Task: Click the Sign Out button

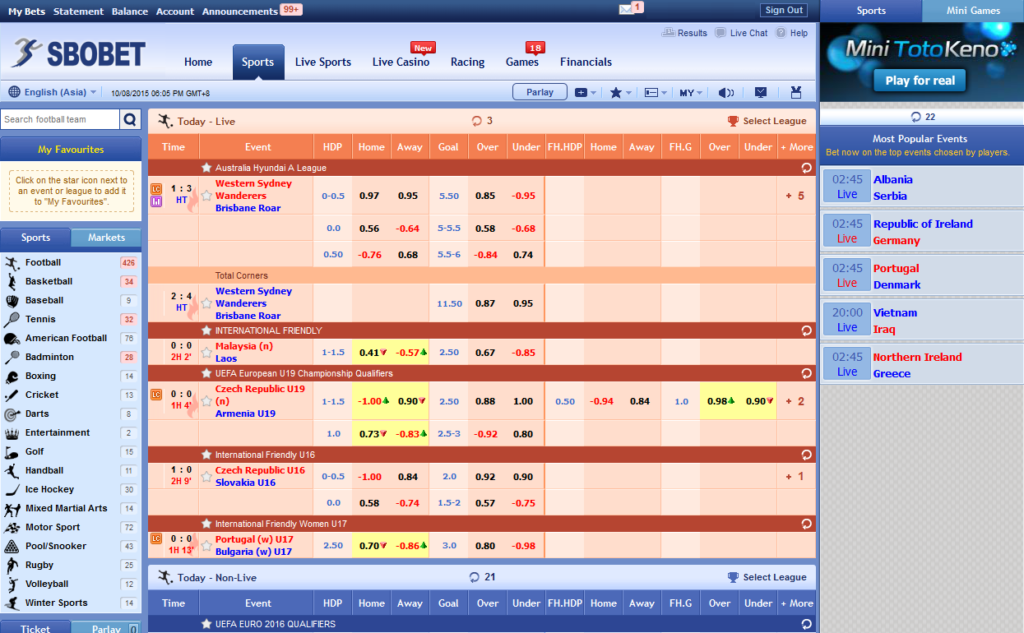Action: coord(783,10)
